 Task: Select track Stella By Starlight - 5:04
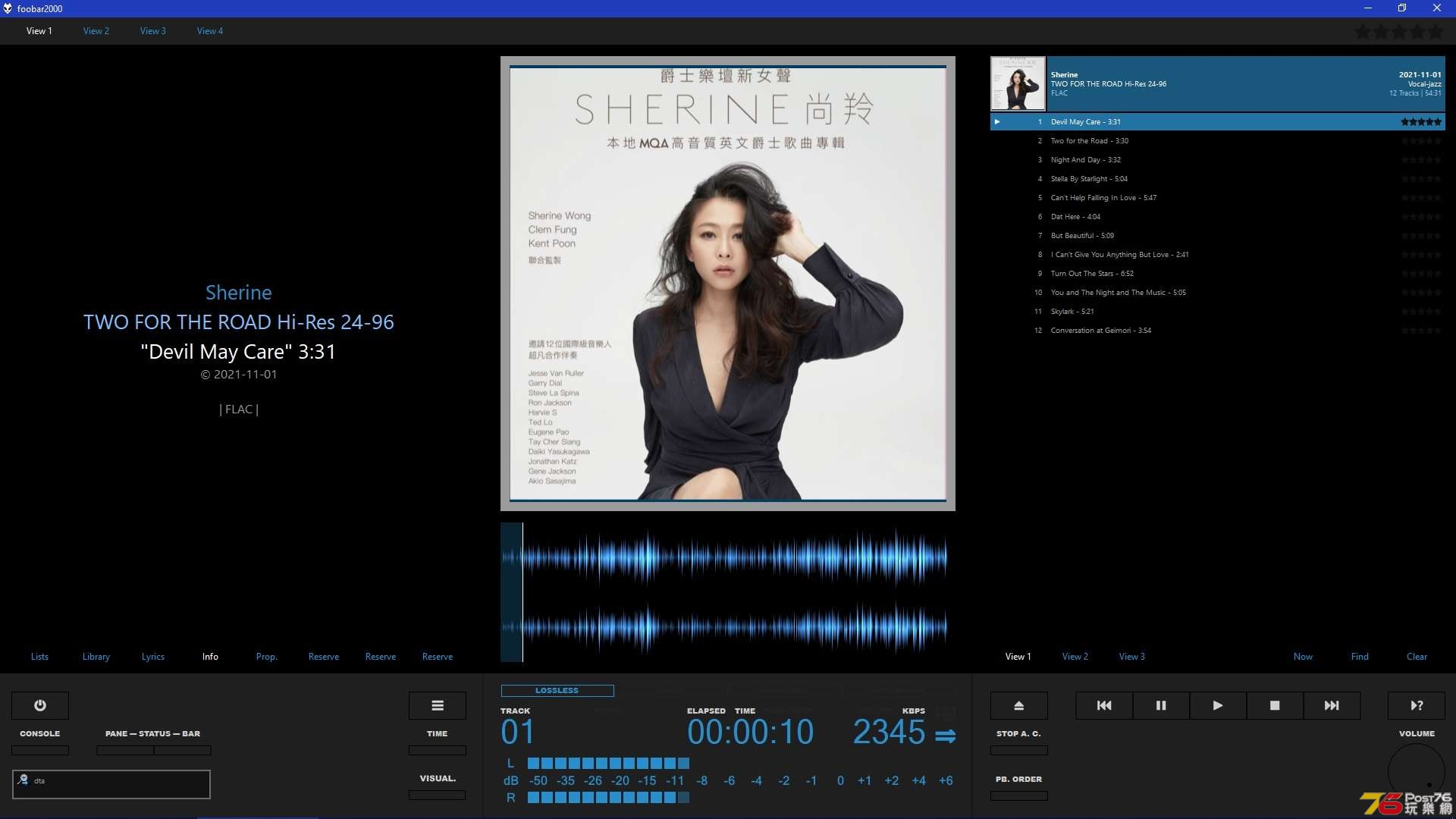point(1218,179)
